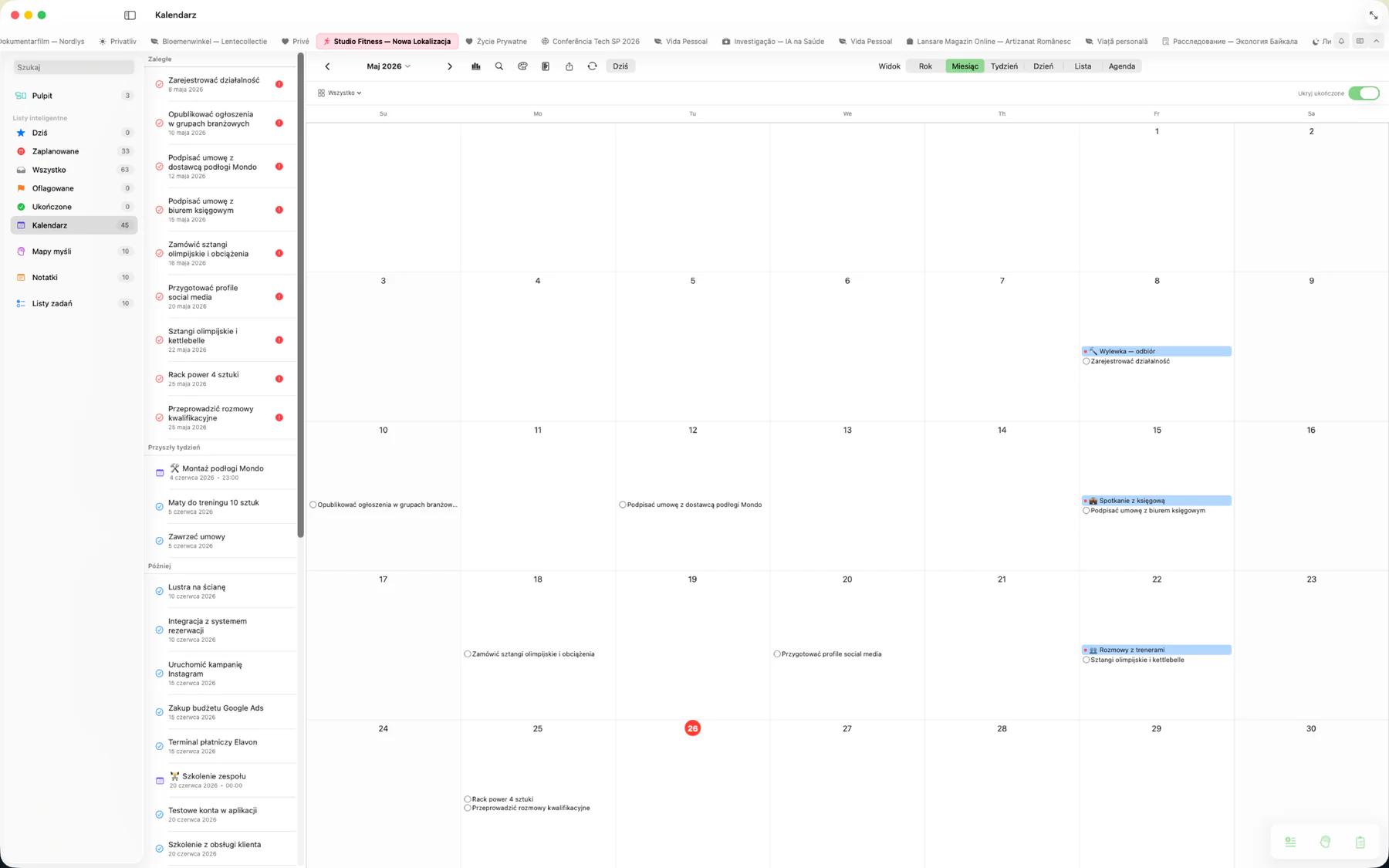Go to next month arrow
Screen dimensions: 1389x868
click(x=450, y=66)
